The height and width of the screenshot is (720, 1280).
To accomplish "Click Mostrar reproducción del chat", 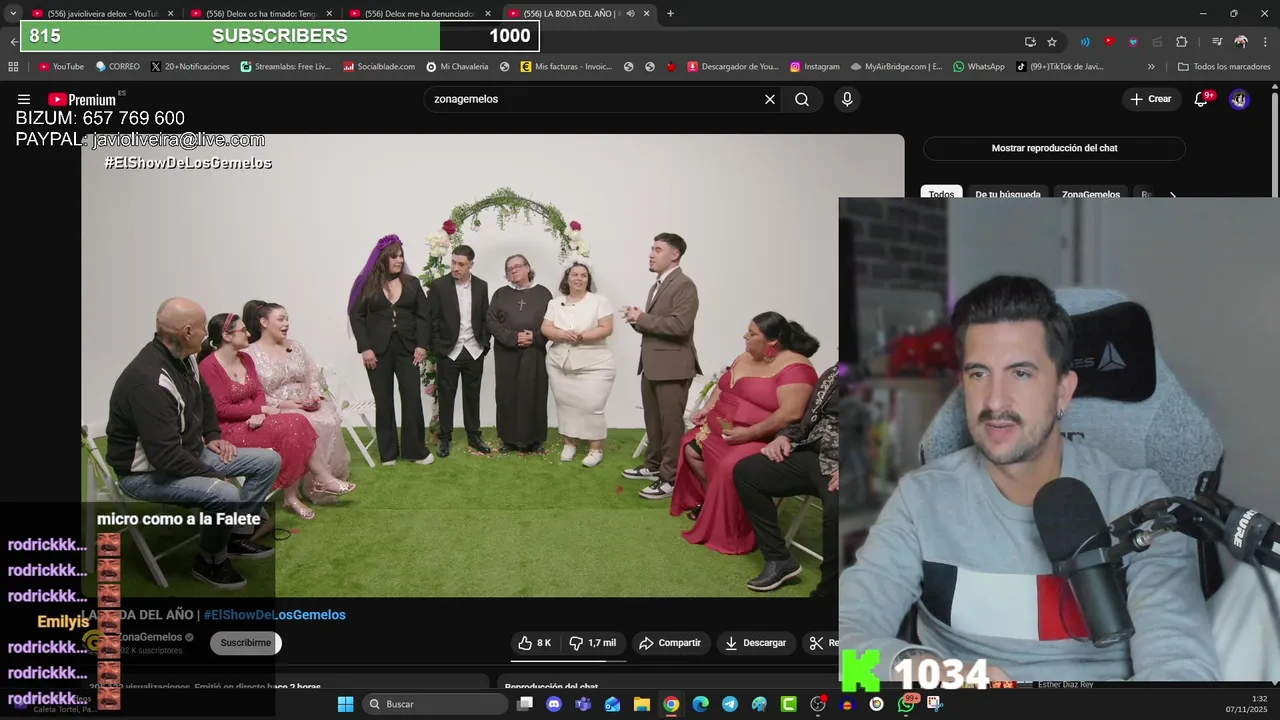I will [x=1054, y=148].
